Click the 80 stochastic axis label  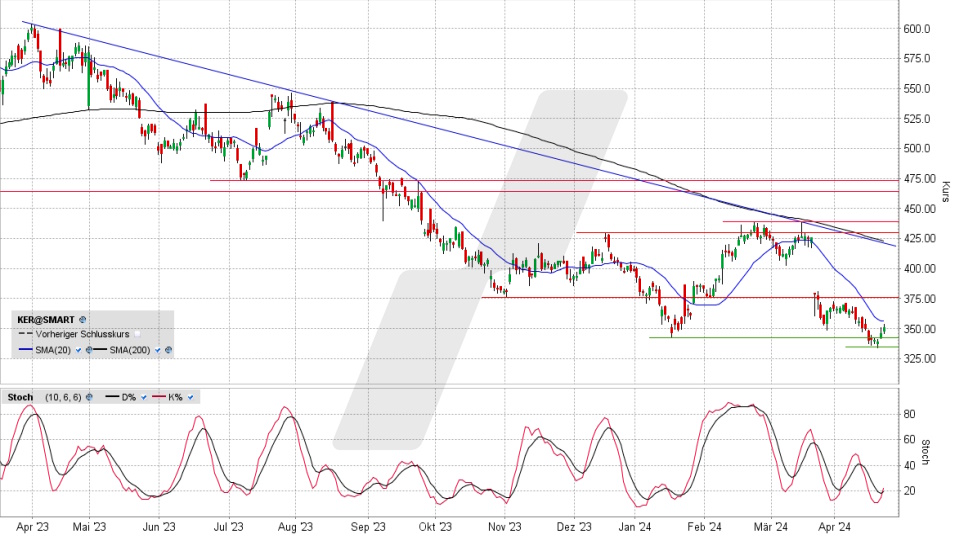point(909,414)
